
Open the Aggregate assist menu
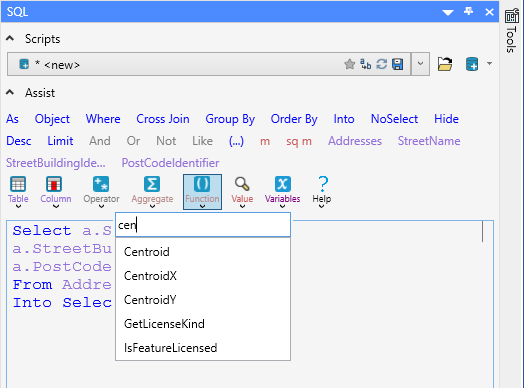pos(152,192)
